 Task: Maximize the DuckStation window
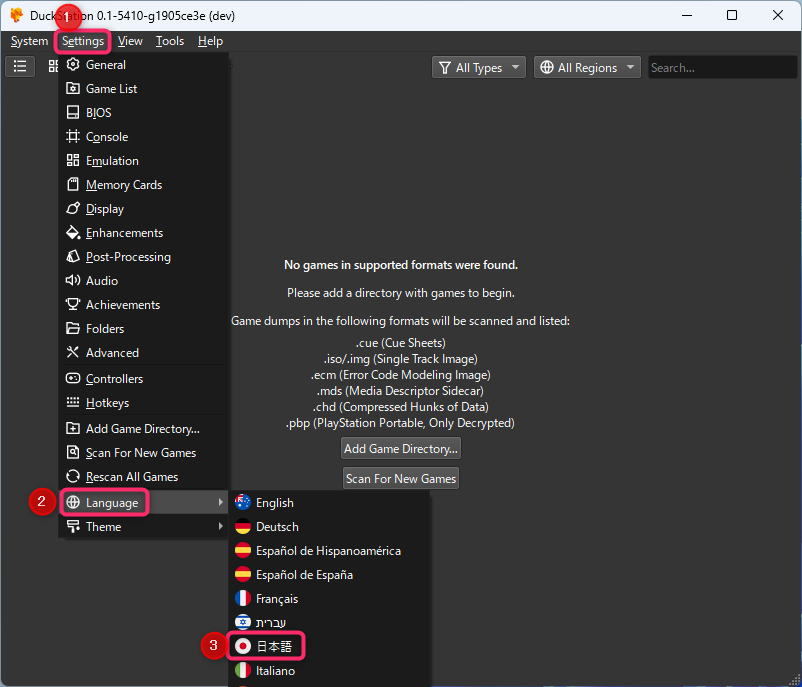pos(732,15)
